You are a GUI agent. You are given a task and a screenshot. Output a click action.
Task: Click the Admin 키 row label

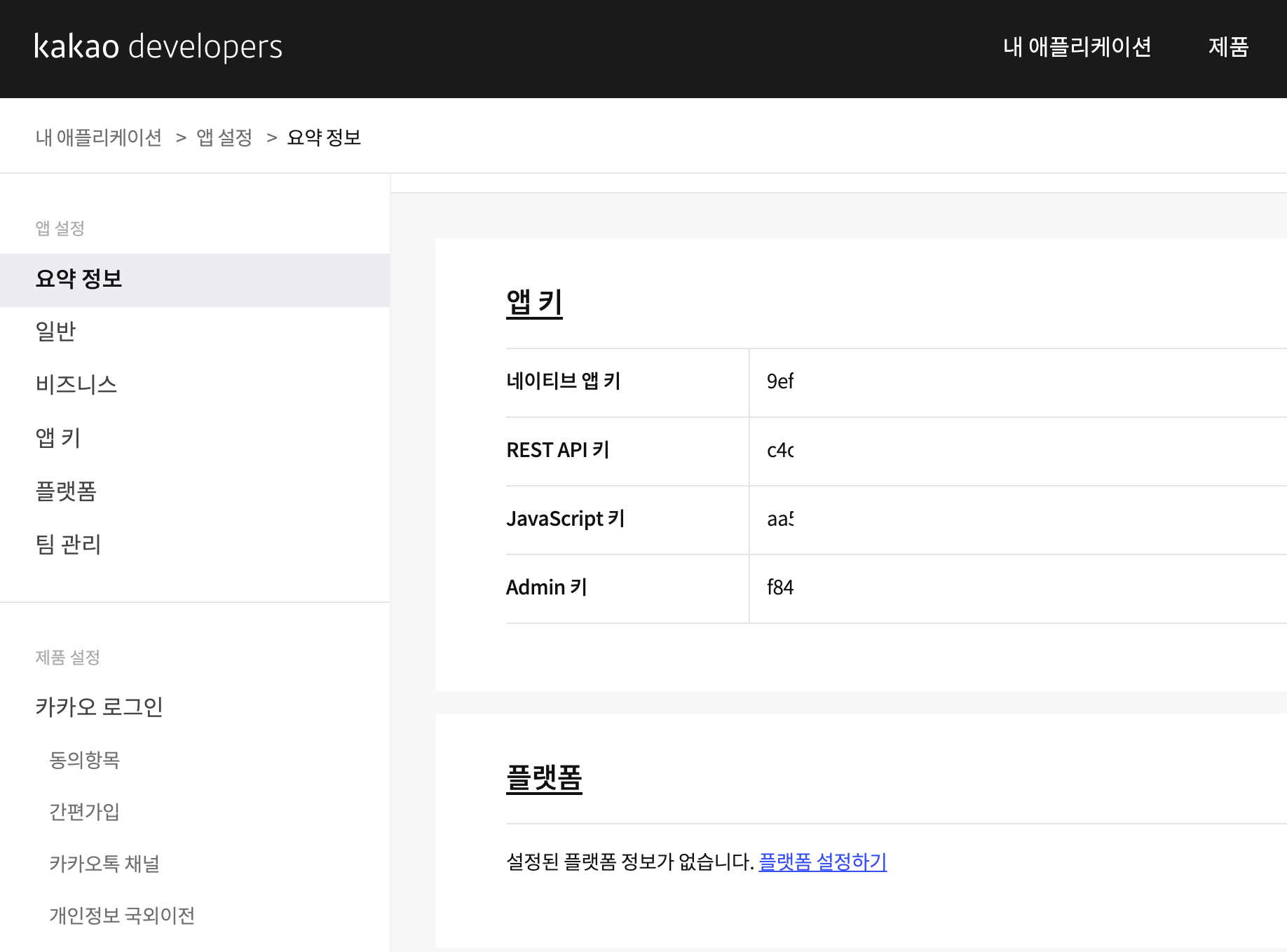[547, 587]
